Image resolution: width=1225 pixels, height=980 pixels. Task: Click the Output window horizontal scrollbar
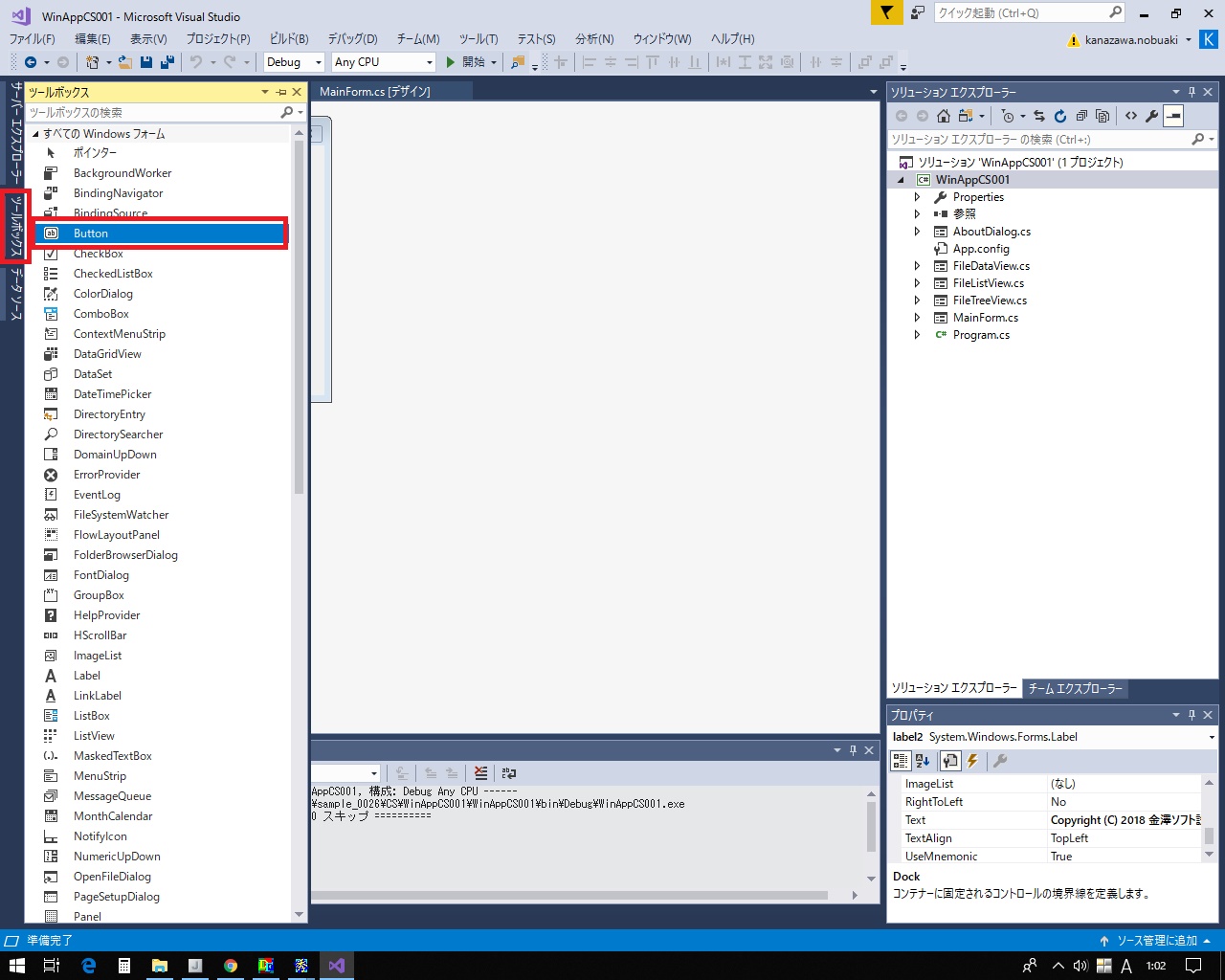pyautogui.click(x=569, y=896)
